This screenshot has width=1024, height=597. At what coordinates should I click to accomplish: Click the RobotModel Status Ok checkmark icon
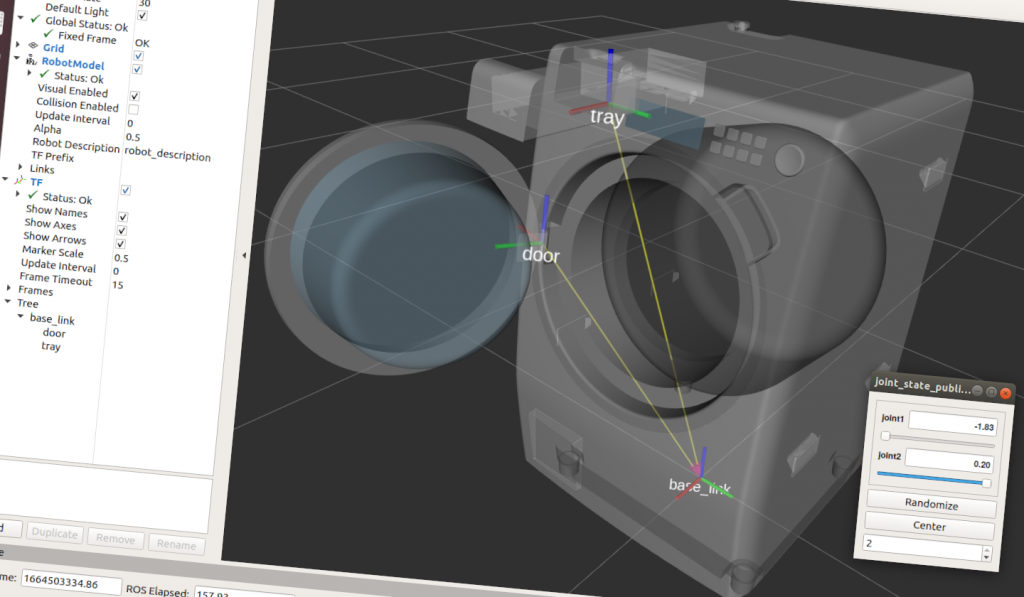(x=44, y=75)
